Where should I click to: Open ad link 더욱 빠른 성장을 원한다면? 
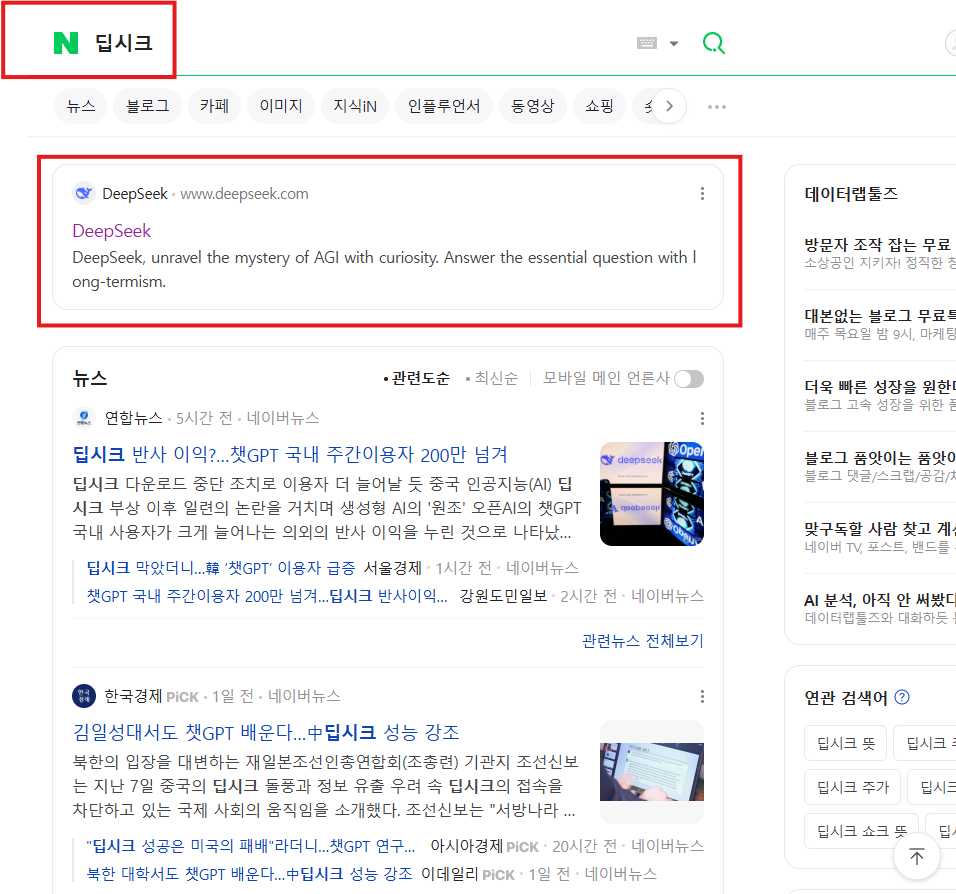880,387
